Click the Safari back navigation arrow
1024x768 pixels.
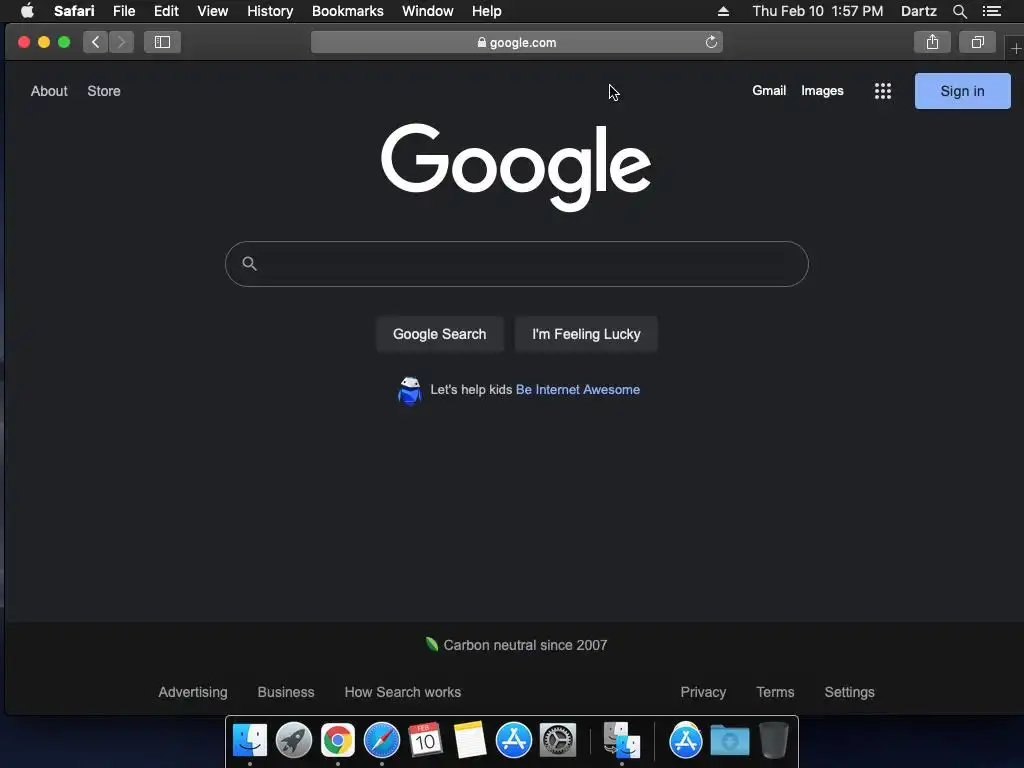click(x=95, y=42)
